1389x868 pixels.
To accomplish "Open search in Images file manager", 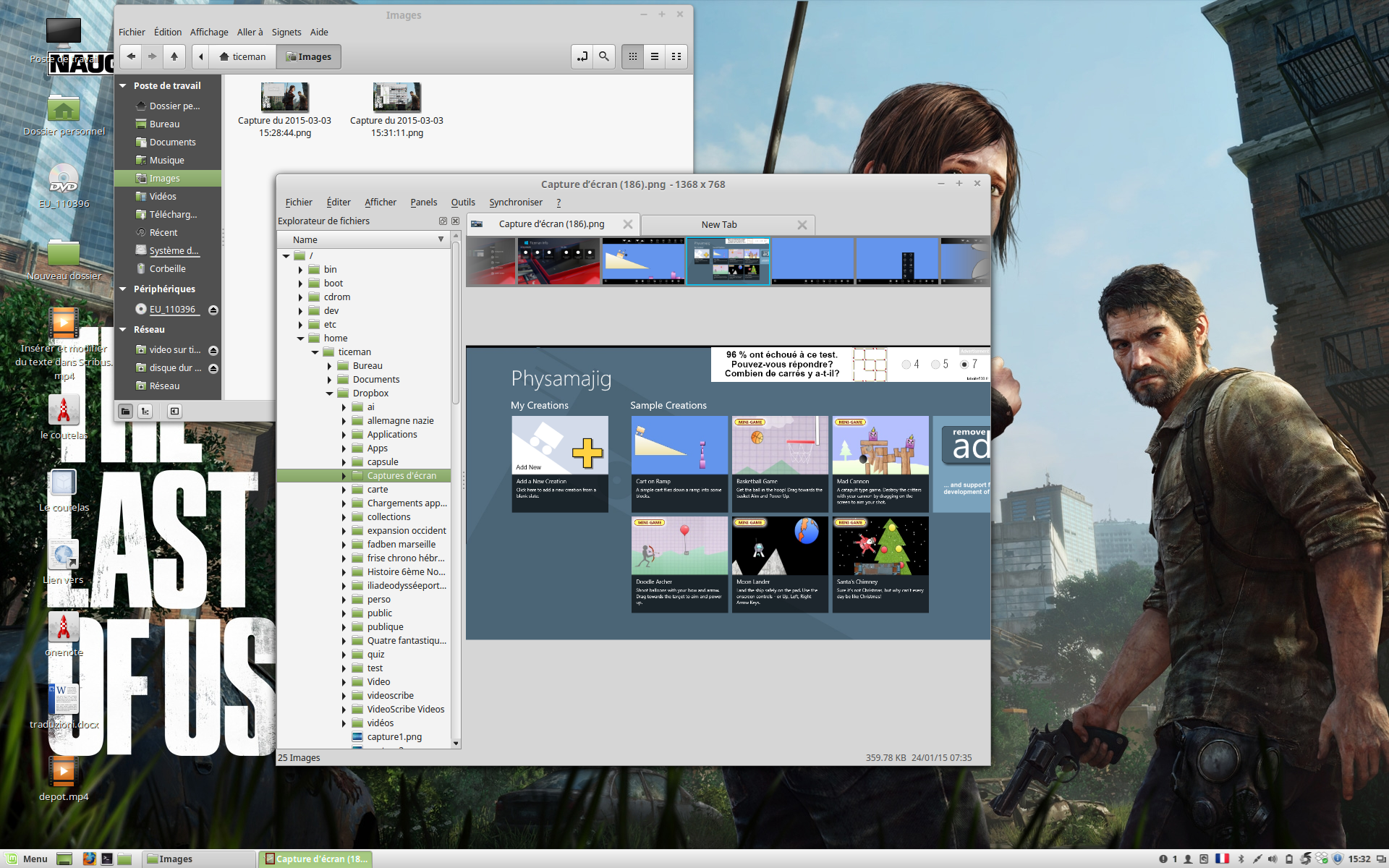I will click(604, 56).
